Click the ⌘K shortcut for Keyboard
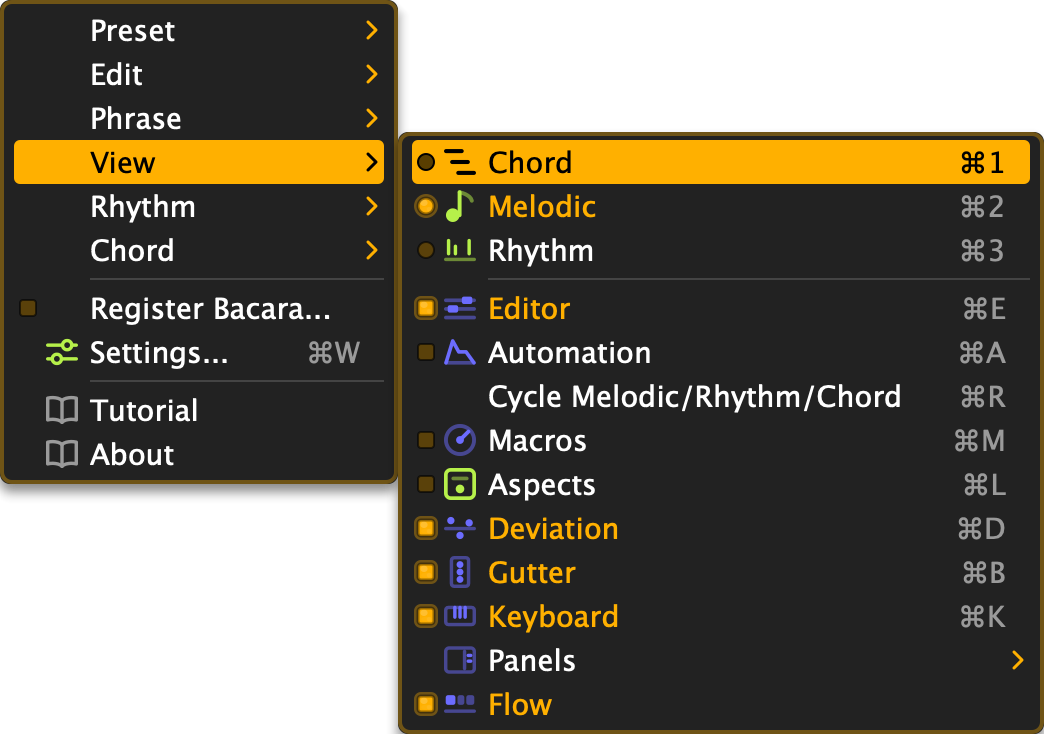This screenshot has width=1044, height=734. pyautogui.click(x=983, y=616)
